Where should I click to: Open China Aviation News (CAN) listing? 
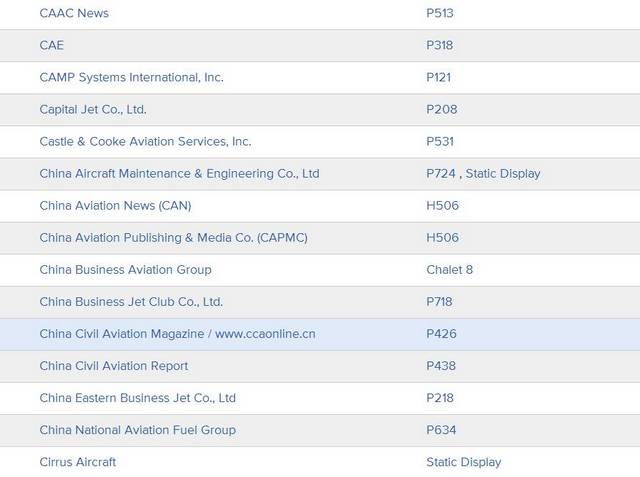(115, 205)
